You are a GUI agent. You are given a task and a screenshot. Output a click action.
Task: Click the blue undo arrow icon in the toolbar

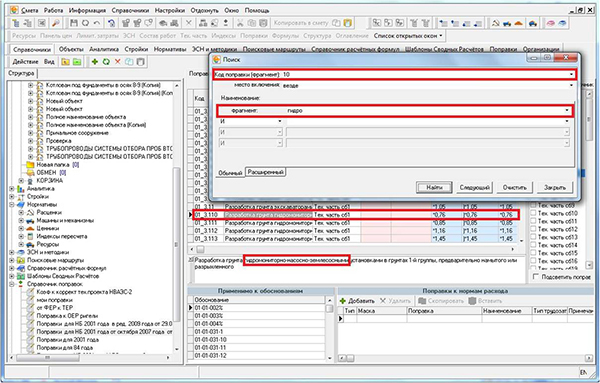[111, 23]
